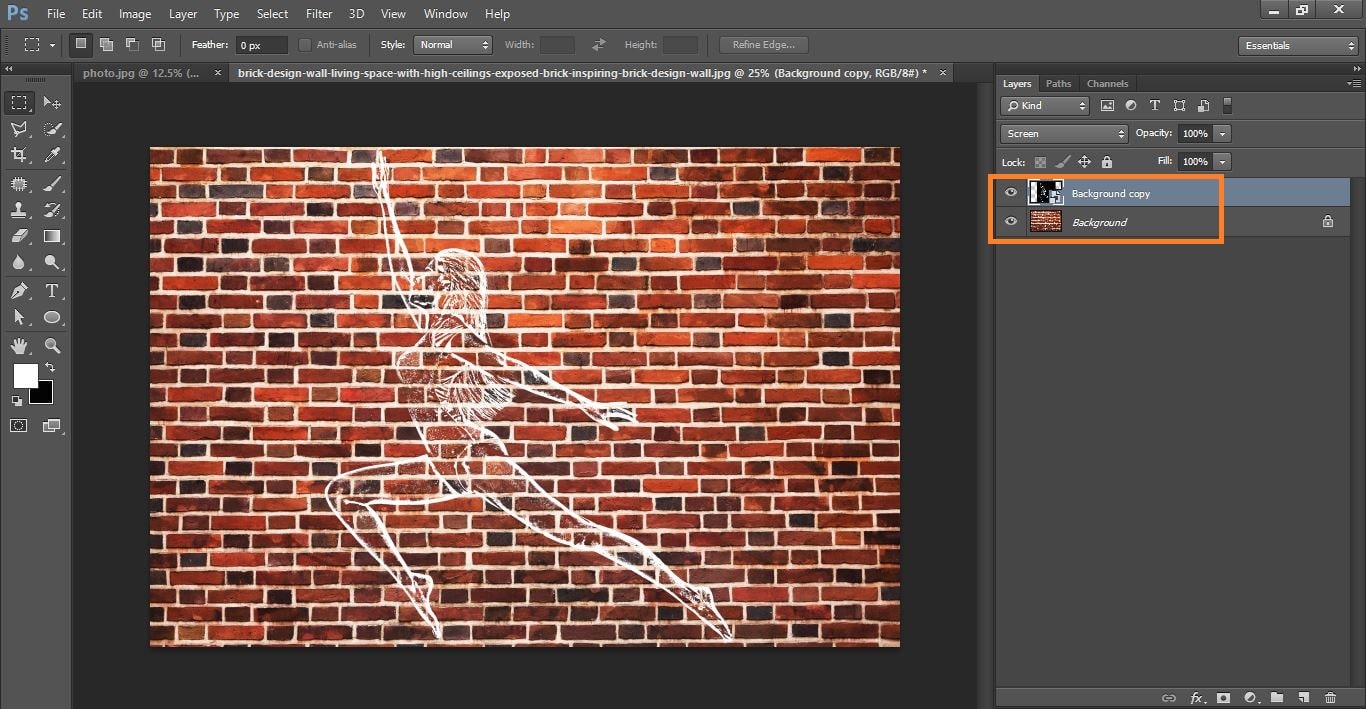Hide the Background copy layer
Viewport: 1366px width, 709px height.
coord(1011,193)
